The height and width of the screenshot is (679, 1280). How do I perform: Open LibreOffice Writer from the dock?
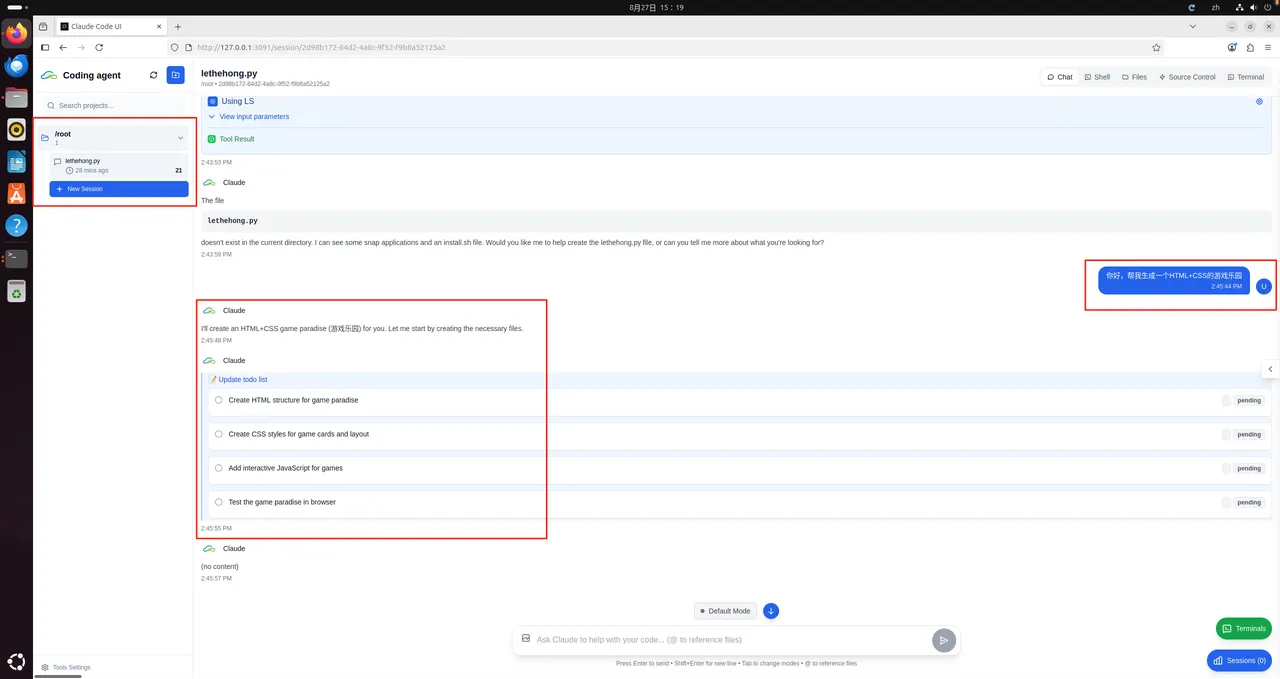16,162
